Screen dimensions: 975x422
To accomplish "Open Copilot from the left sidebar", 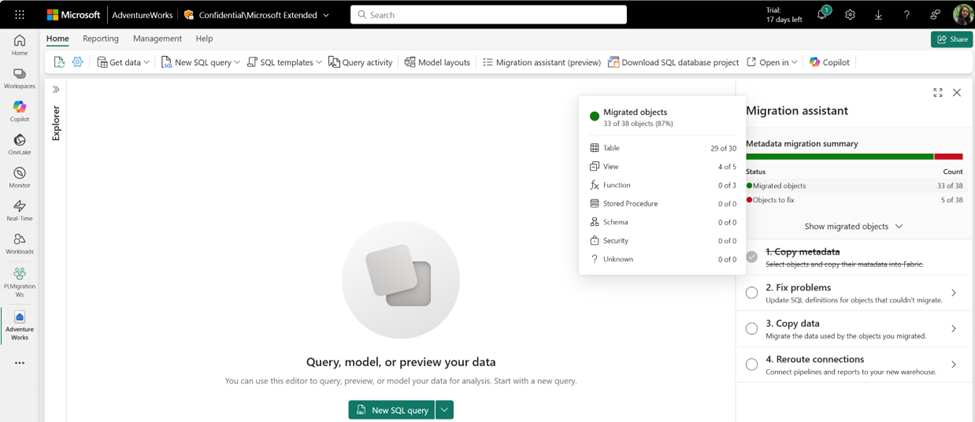I will coord(19,109).
